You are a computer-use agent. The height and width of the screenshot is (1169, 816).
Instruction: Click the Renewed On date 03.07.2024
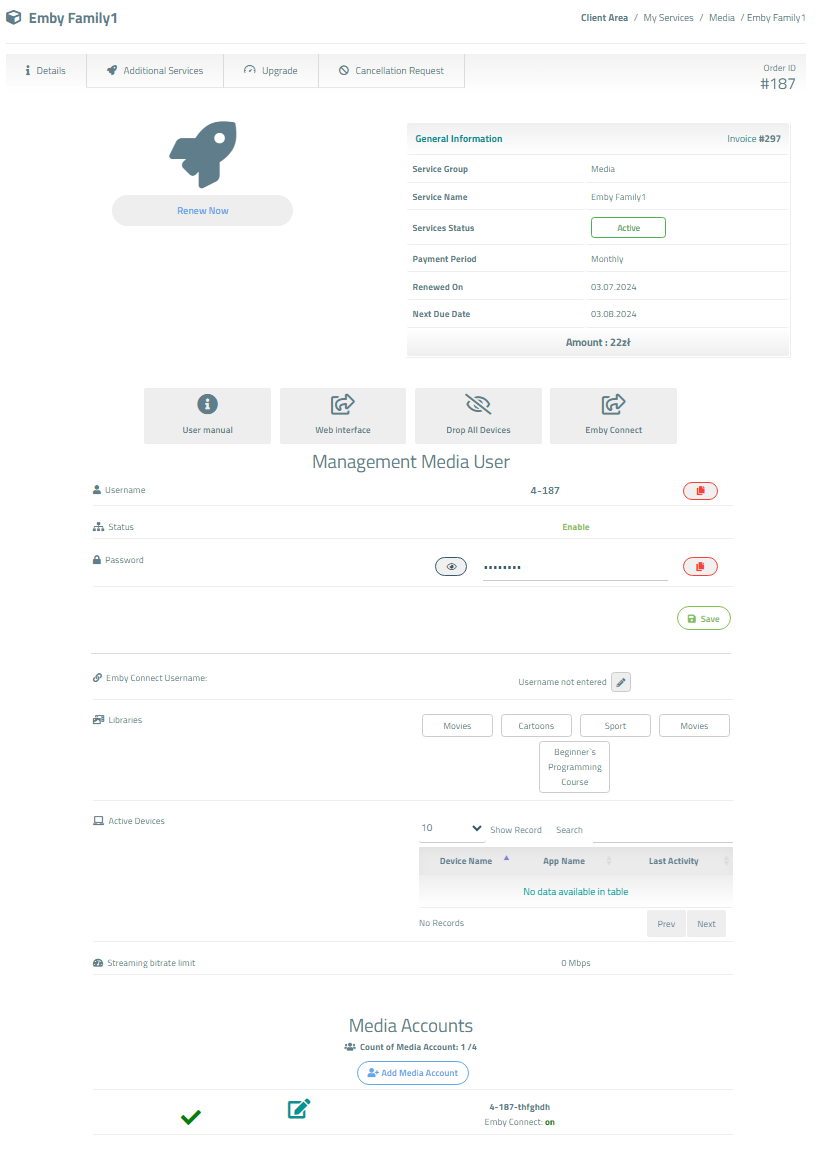click(x=613, y=287)
